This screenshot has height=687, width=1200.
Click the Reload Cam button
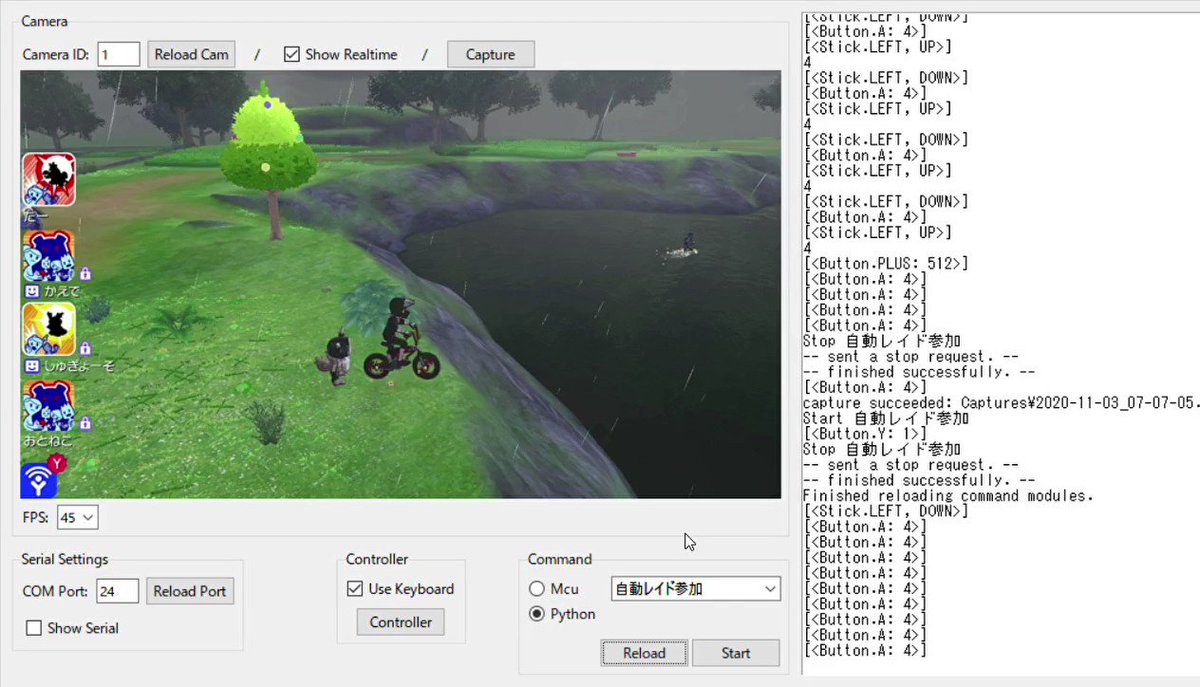pos(191,54)
